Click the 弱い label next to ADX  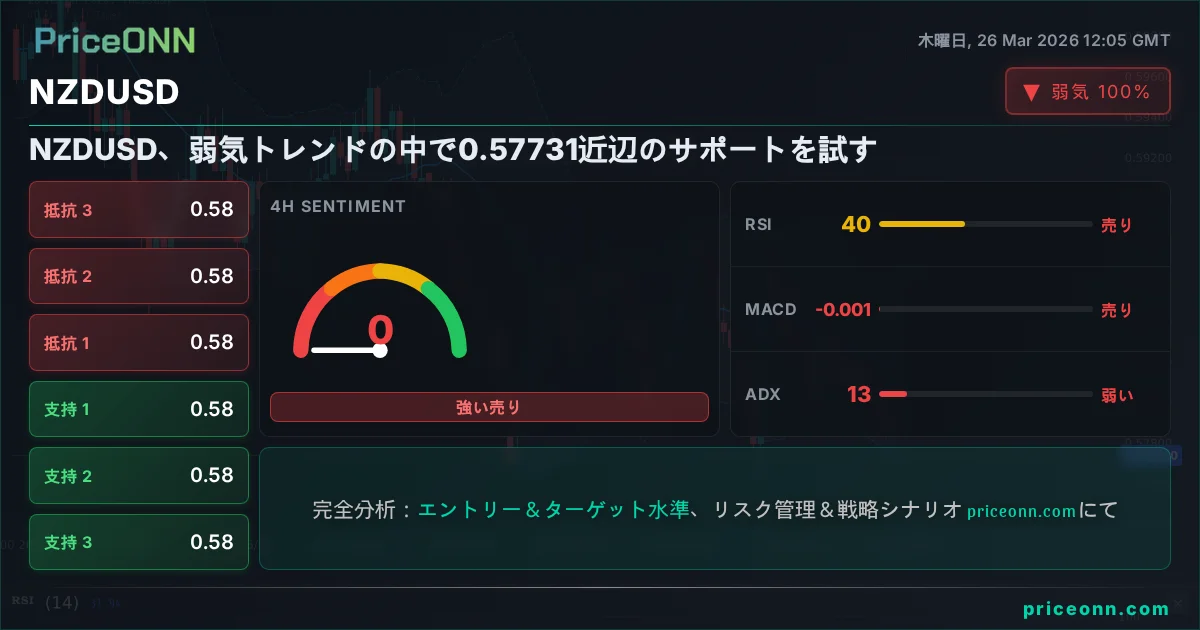[x=1116, y=394]
